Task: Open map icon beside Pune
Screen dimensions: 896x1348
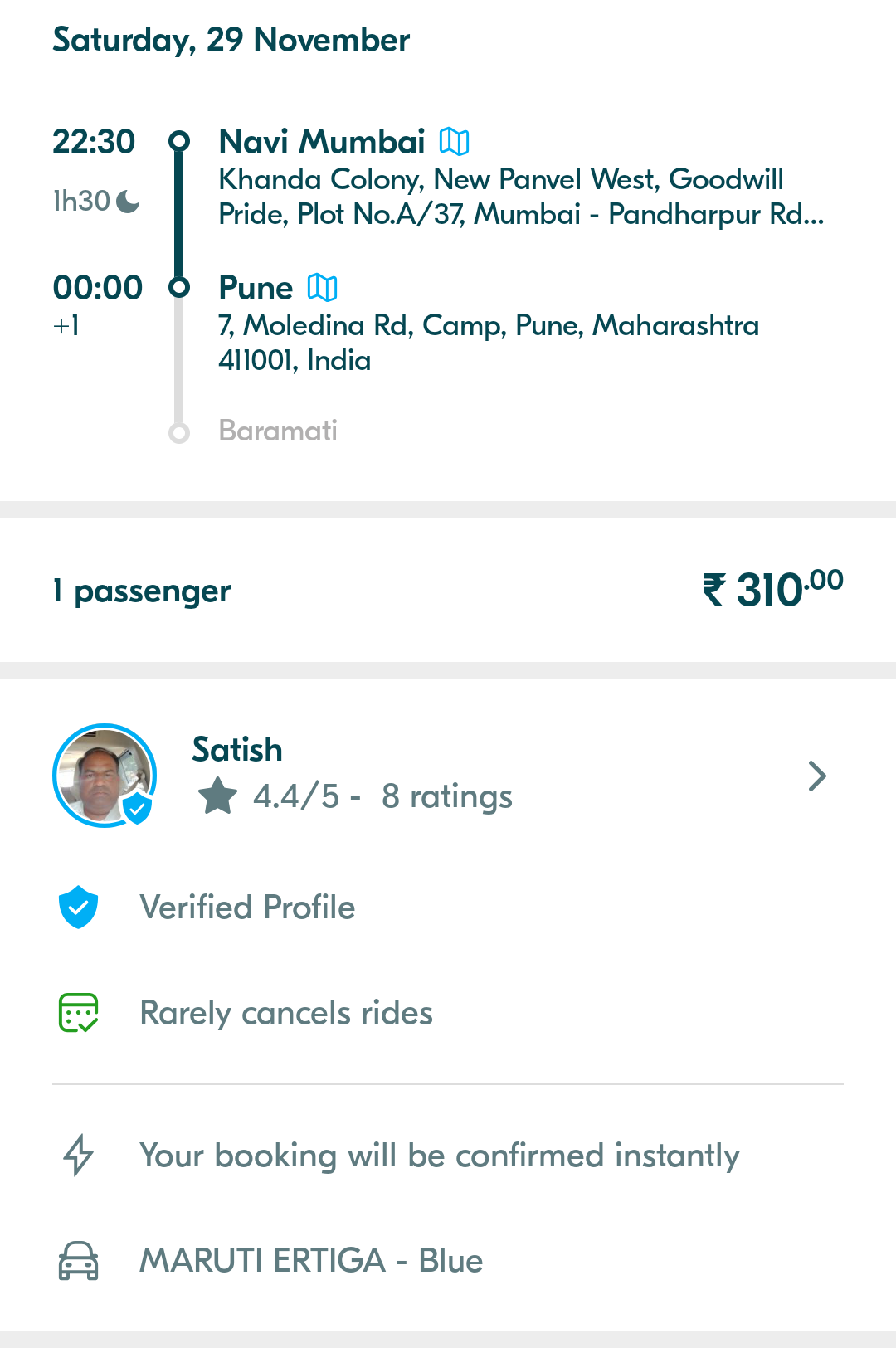Action: 322,288
